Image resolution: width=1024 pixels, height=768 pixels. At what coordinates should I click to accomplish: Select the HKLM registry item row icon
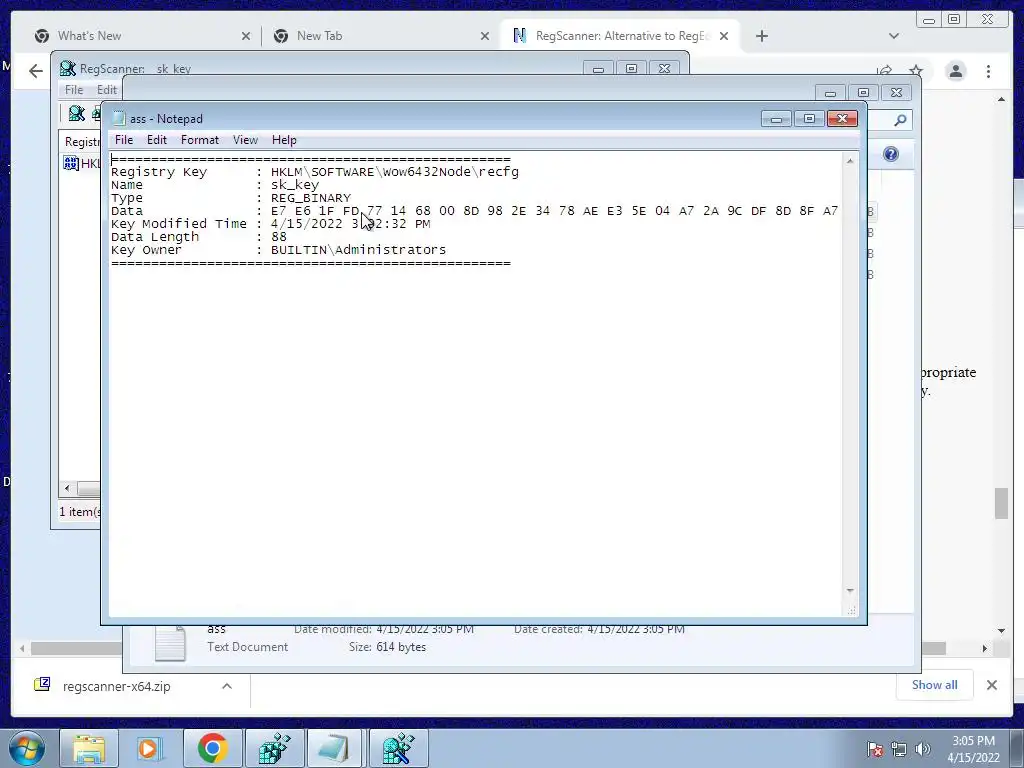coord(71,163)
